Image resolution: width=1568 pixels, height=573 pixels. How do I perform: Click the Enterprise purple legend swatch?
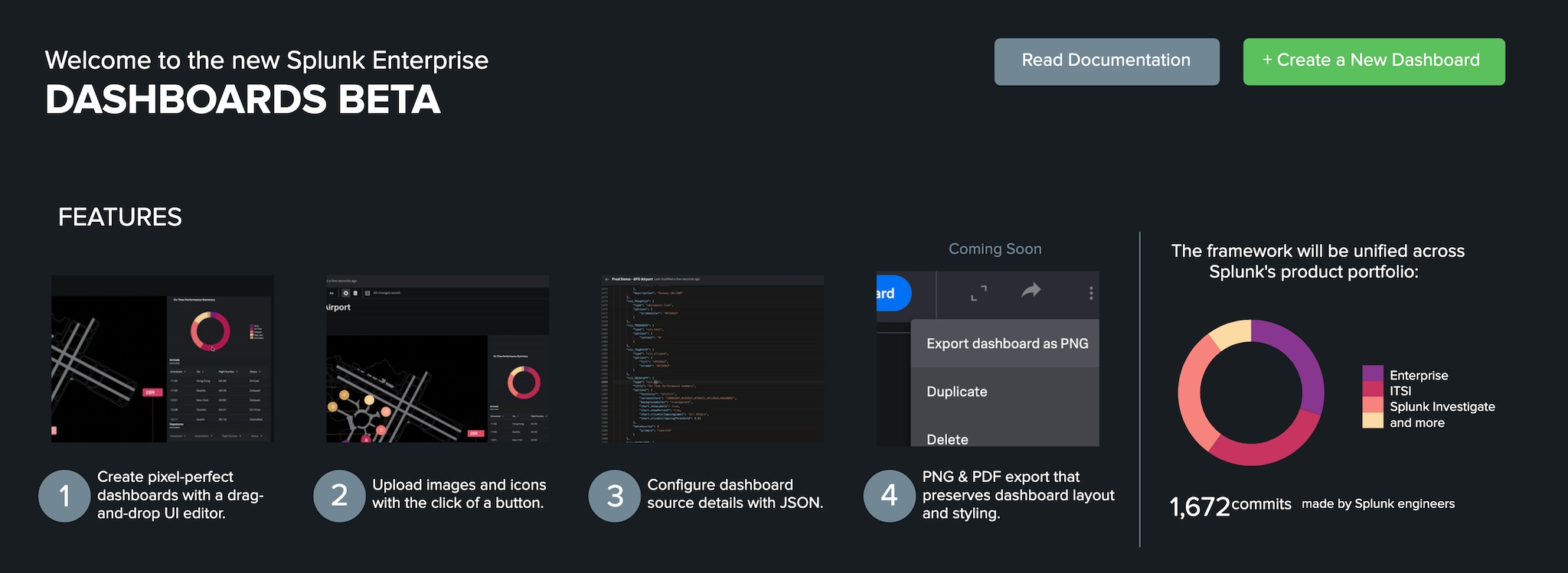[1373, 373]
